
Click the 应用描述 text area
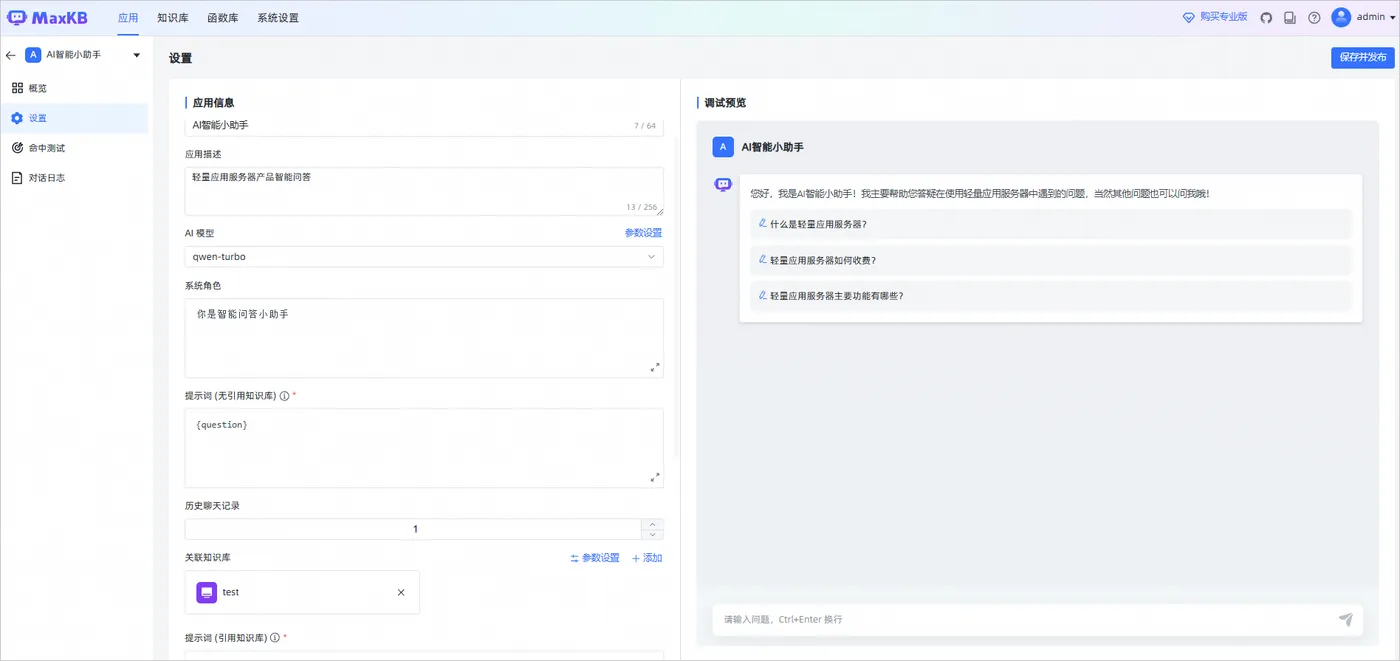424,191
